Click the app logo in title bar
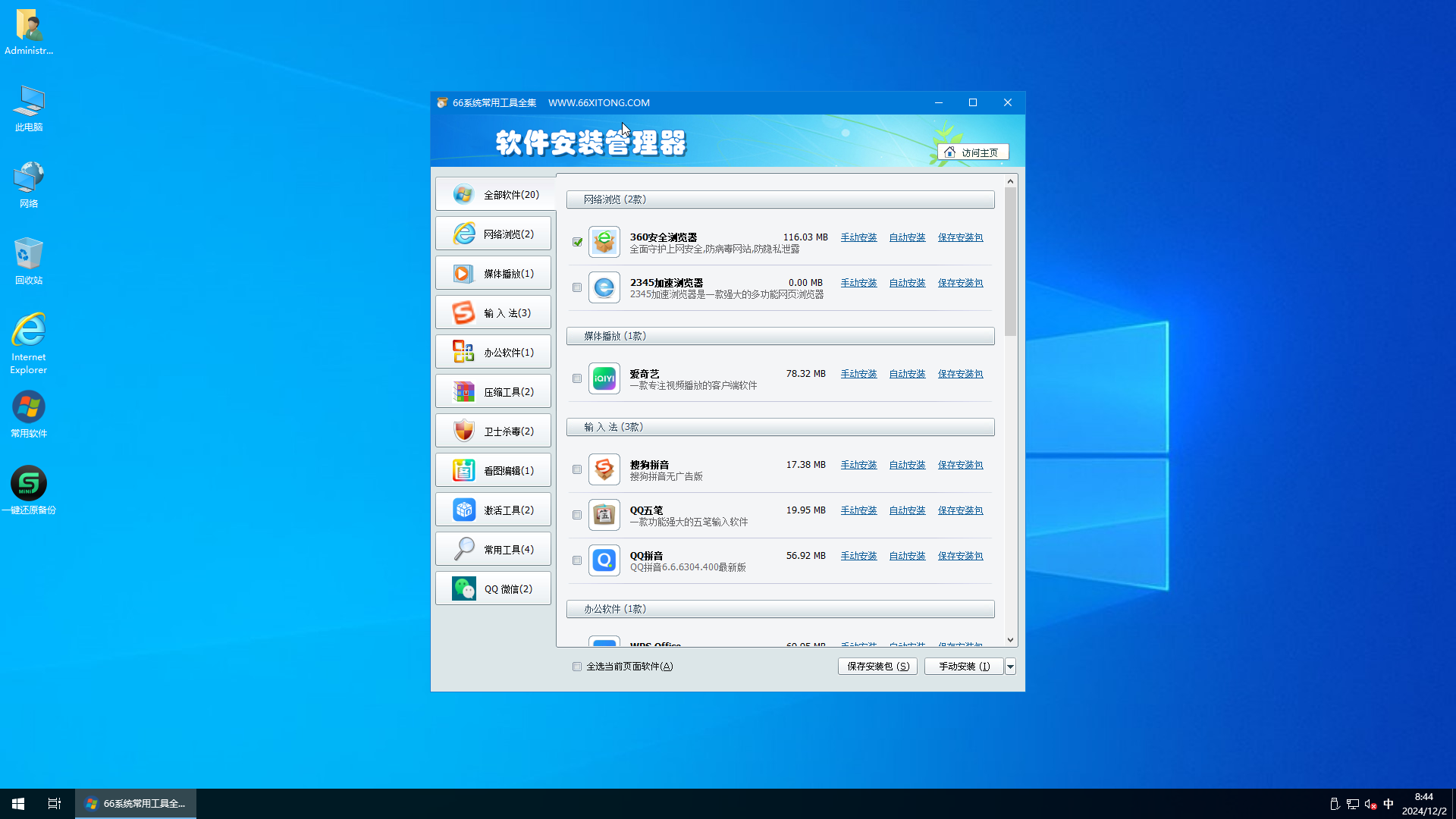The image size is (1456, 819). (x=442, y=102)
